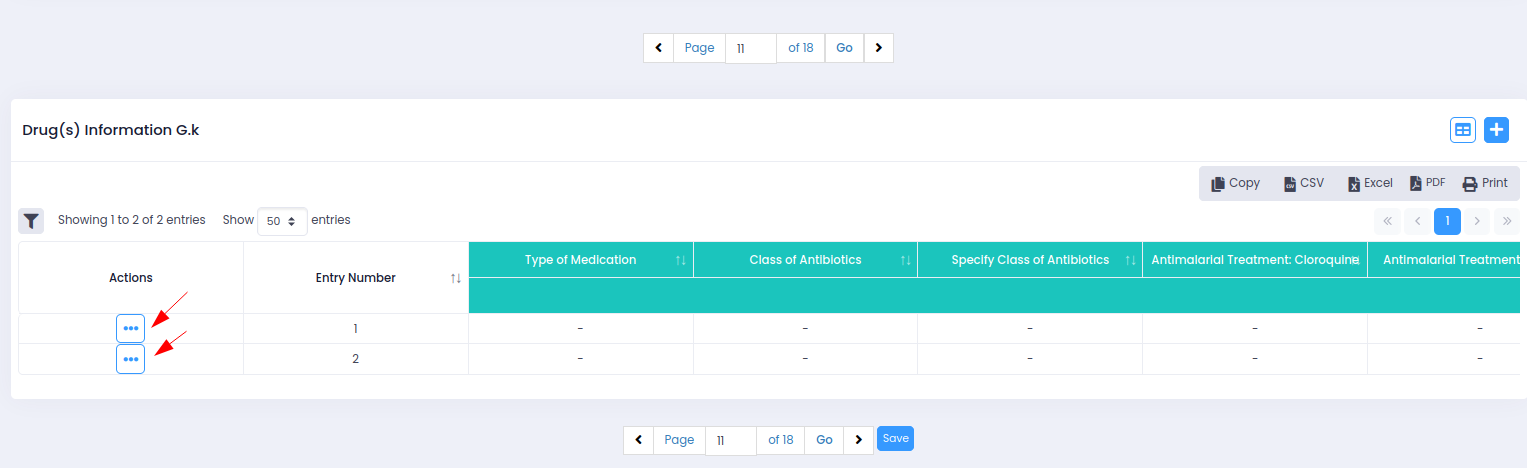
Task: Click the filter funnel icon
Action: 31,221
